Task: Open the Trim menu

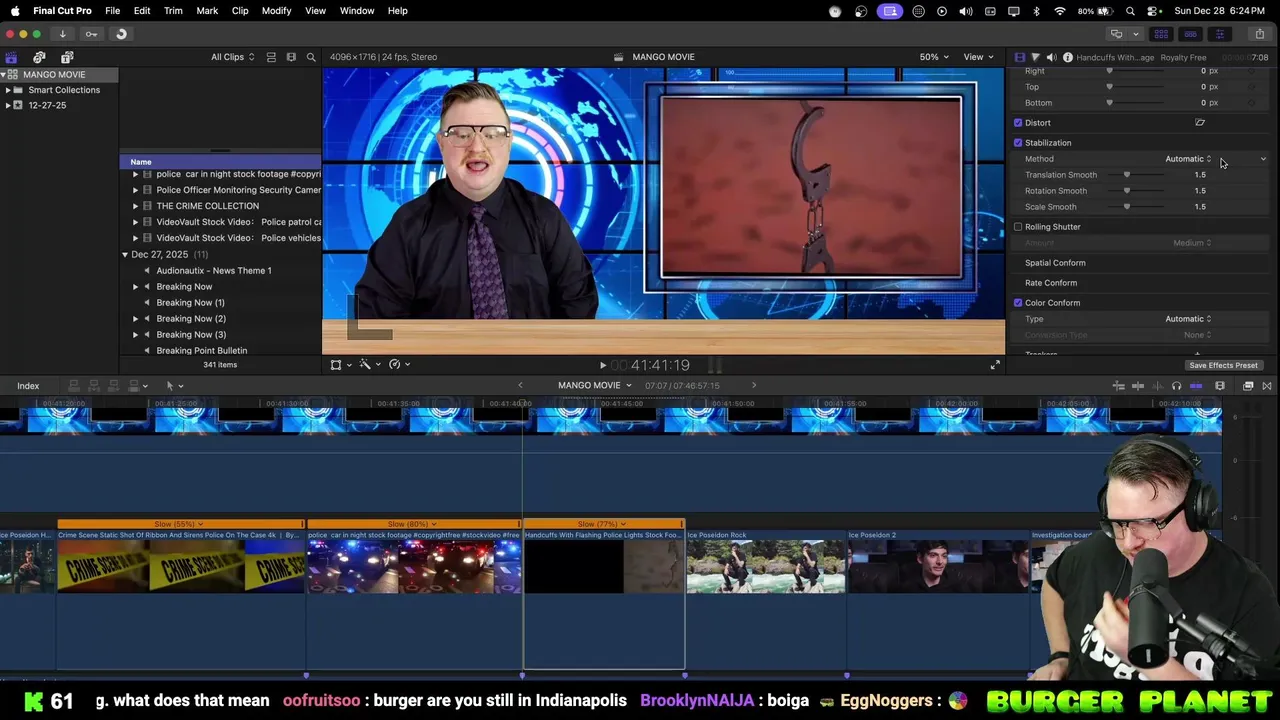Action: coord(173,11)
